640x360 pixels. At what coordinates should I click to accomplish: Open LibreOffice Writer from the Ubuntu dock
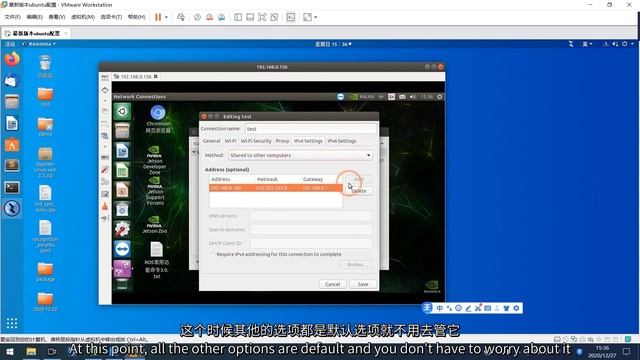click(x=12, y=123)
